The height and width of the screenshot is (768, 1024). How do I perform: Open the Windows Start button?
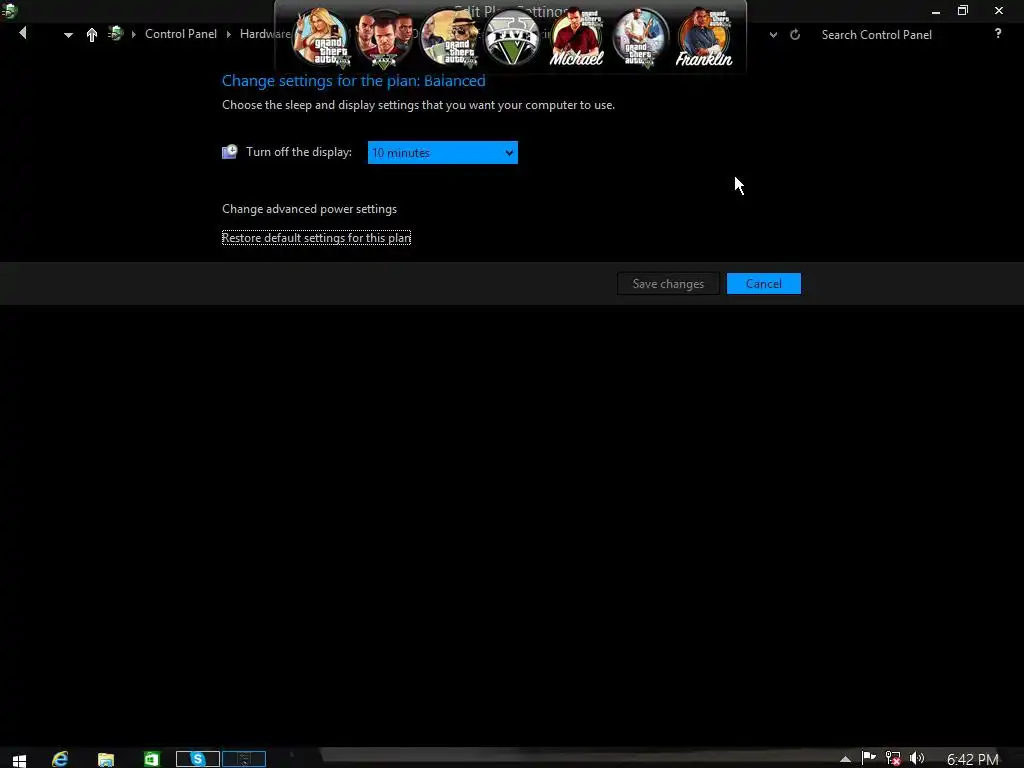tap(19, 760)
